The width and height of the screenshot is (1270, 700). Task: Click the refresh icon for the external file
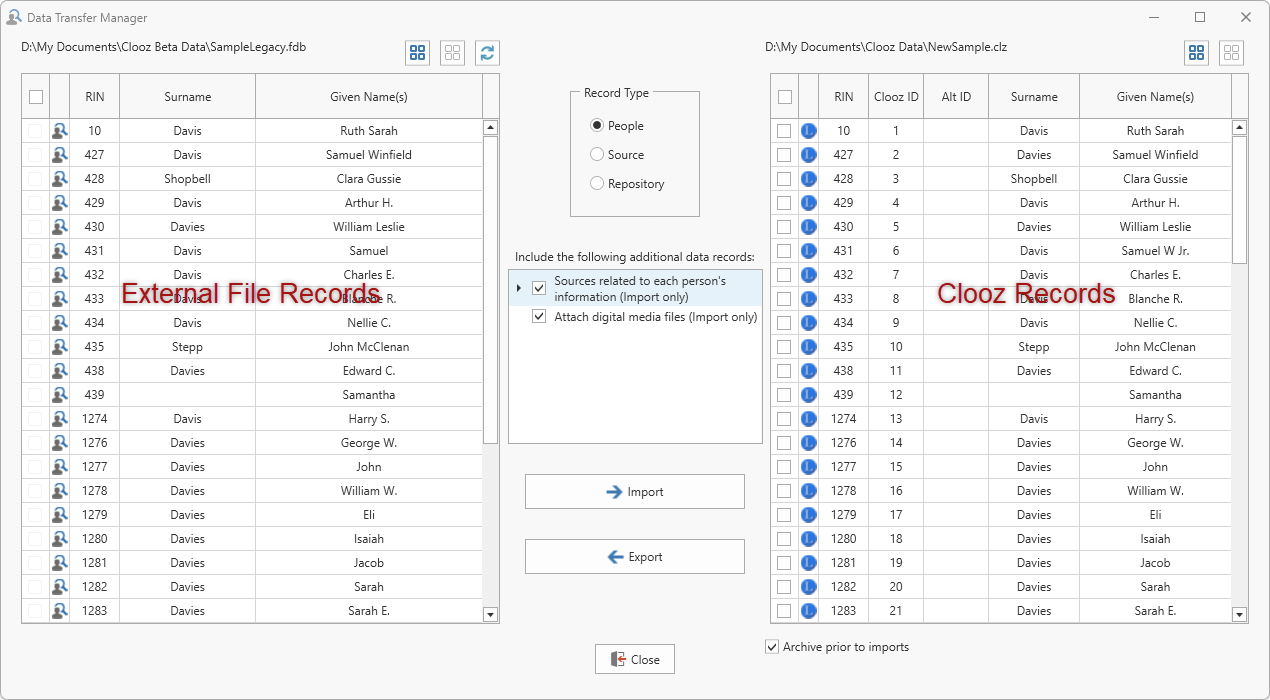point(487,53)
